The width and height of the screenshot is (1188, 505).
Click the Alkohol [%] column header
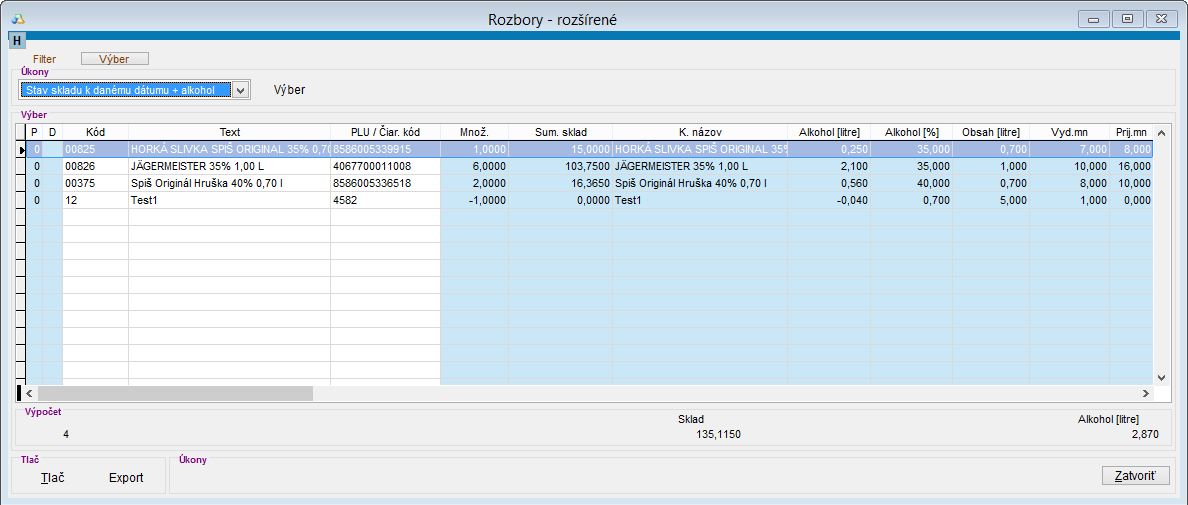click(x=910, y=132)
